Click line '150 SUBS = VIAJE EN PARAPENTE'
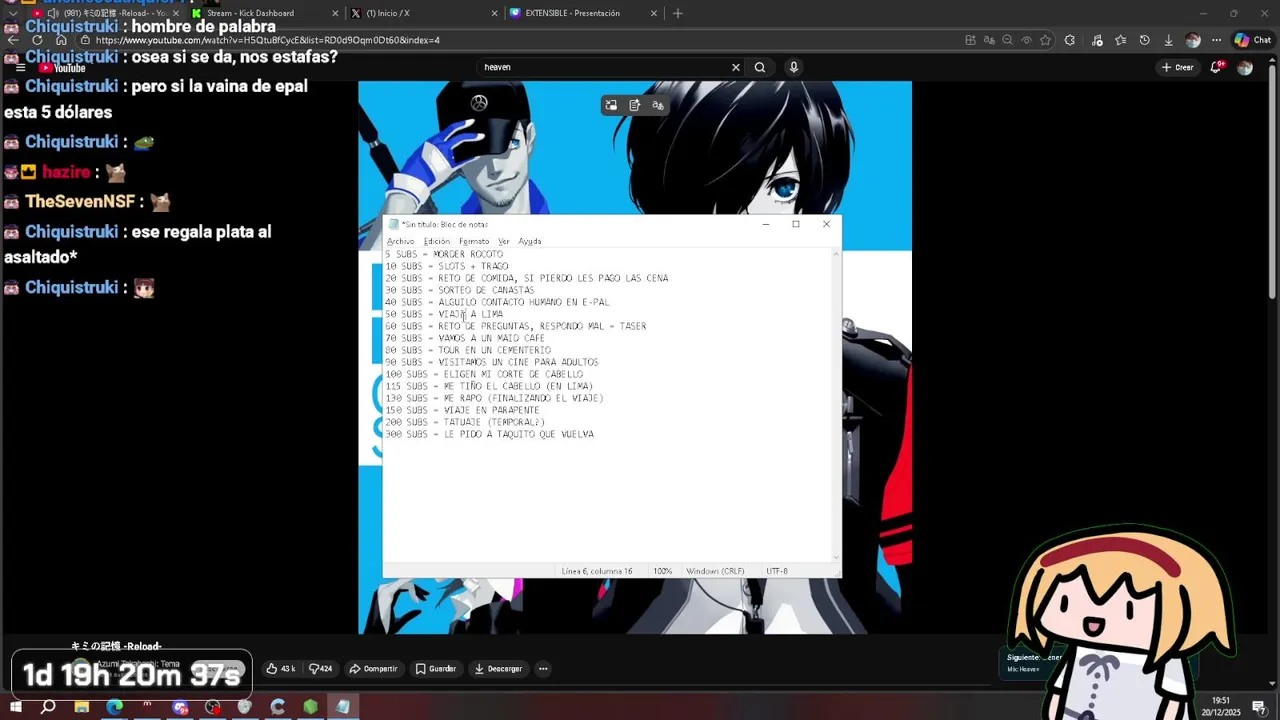The height and width of the screenshot is (720, 1280). [462, 410]
